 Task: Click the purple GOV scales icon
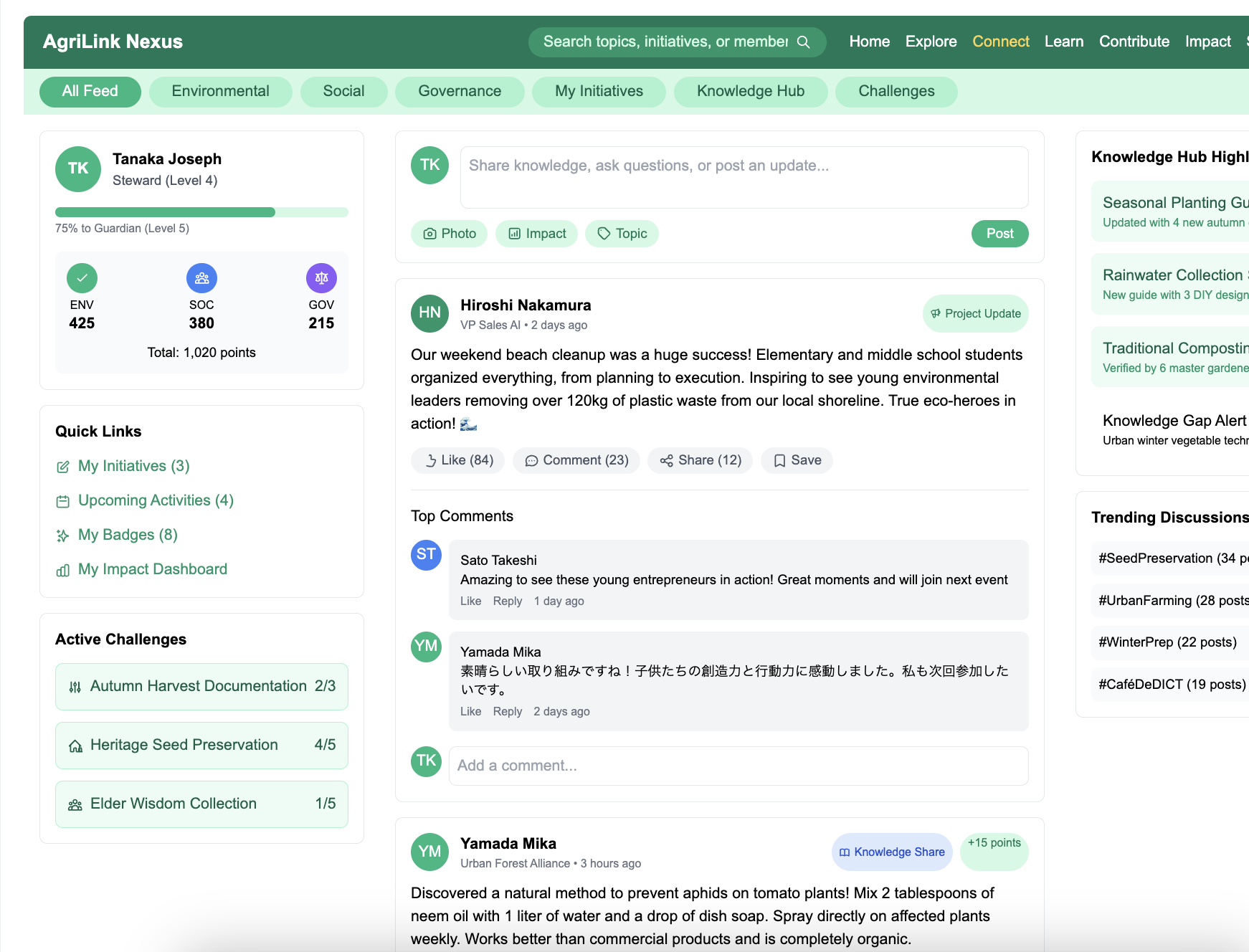[x=321, y=278]
